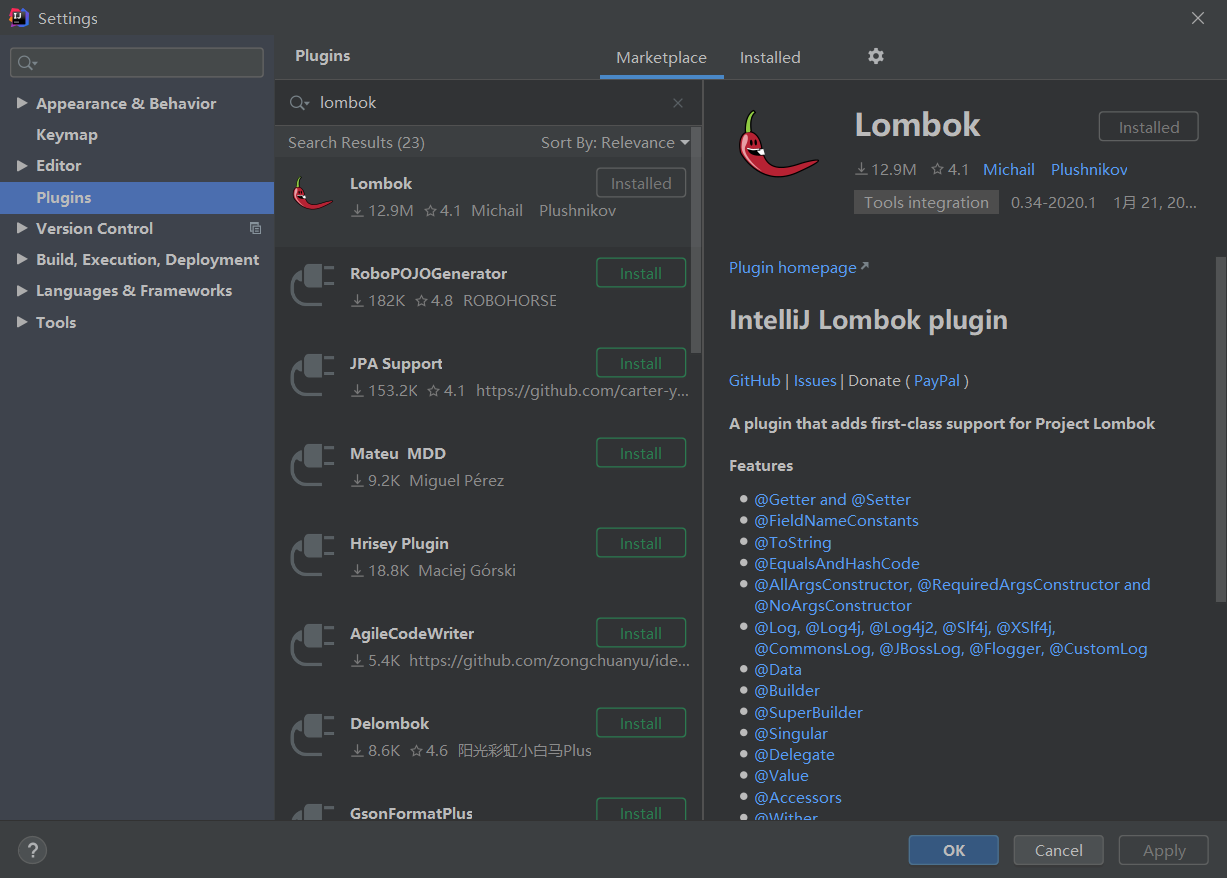This screenshot has height=878, width=1227.
Task: Open the @FieldNameConstants link
Action: [836, 520]
